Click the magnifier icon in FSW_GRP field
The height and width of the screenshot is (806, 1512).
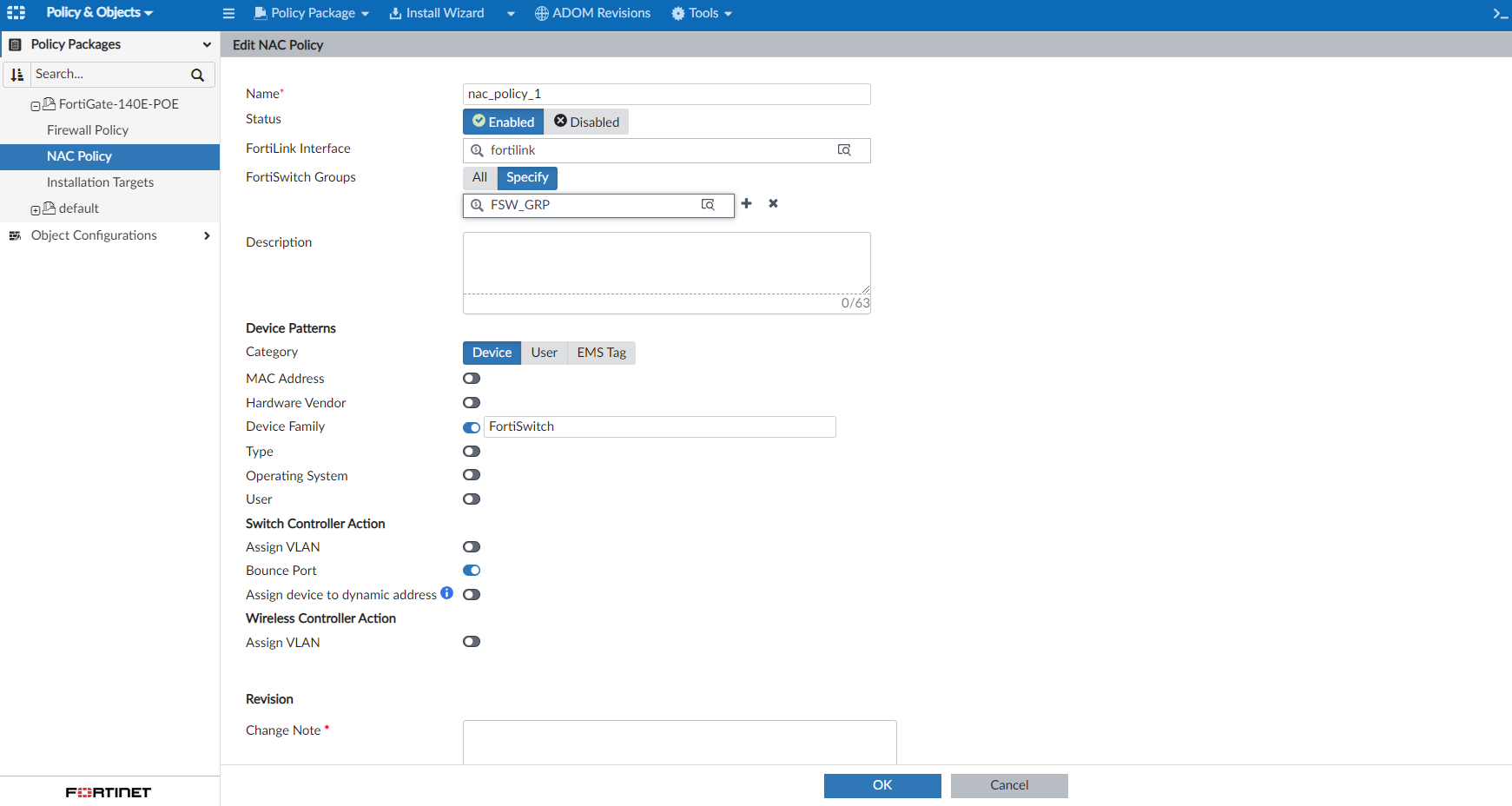477,205
